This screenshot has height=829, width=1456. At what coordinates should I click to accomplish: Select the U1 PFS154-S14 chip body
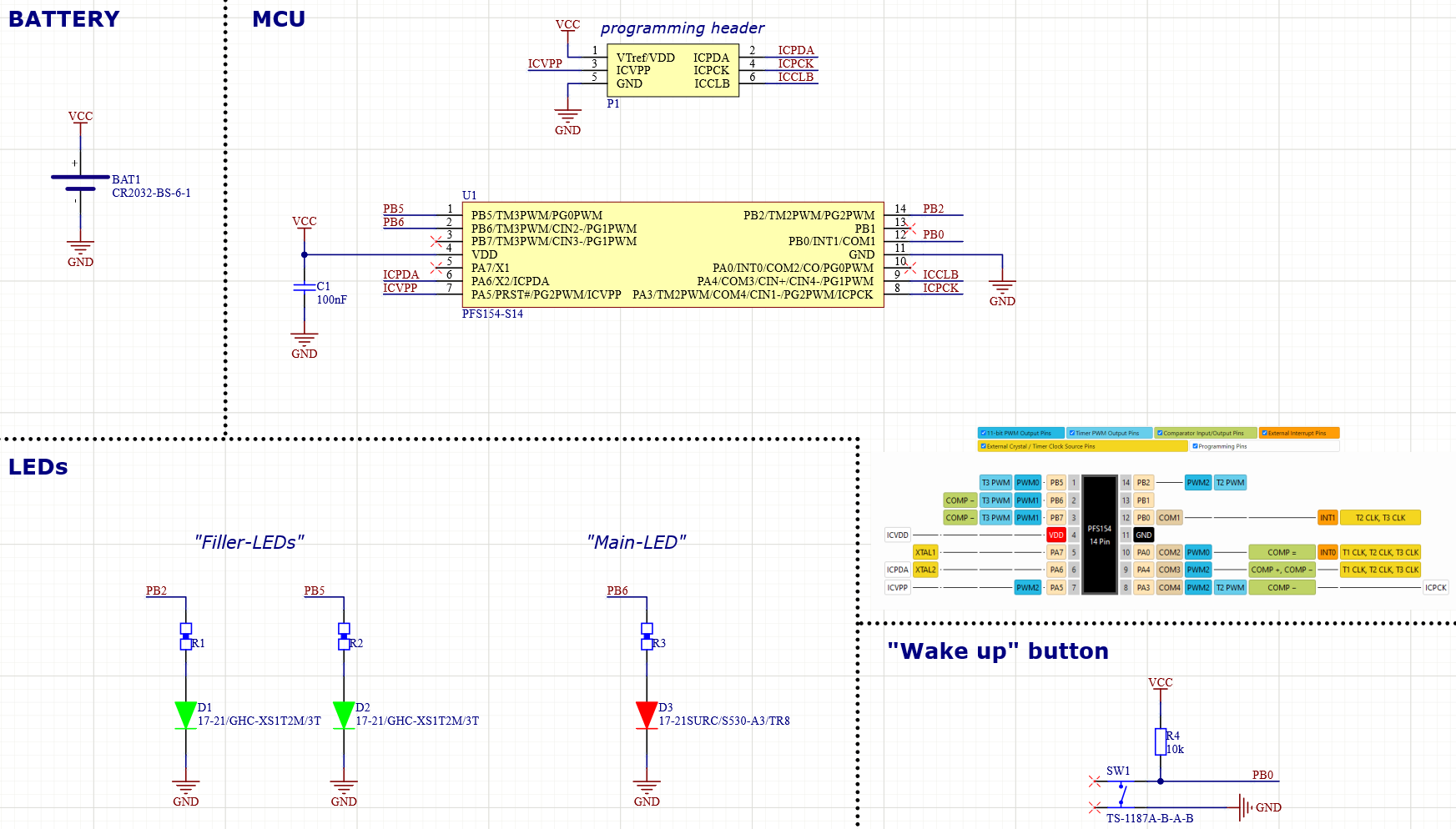tap(673, 254)
